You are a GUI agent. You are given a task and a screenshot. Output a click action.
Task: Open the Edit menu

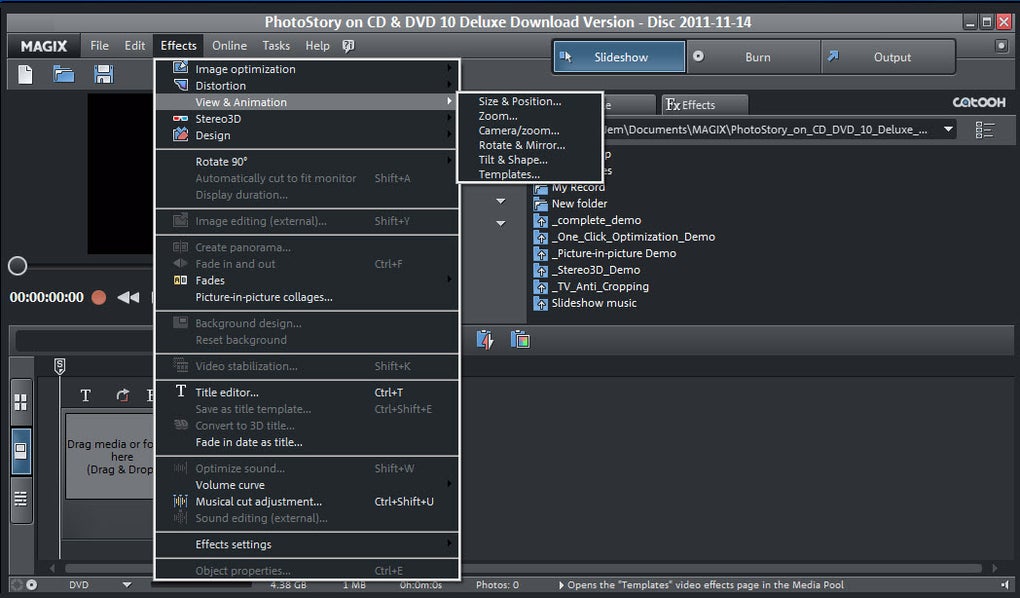(135, 46)
